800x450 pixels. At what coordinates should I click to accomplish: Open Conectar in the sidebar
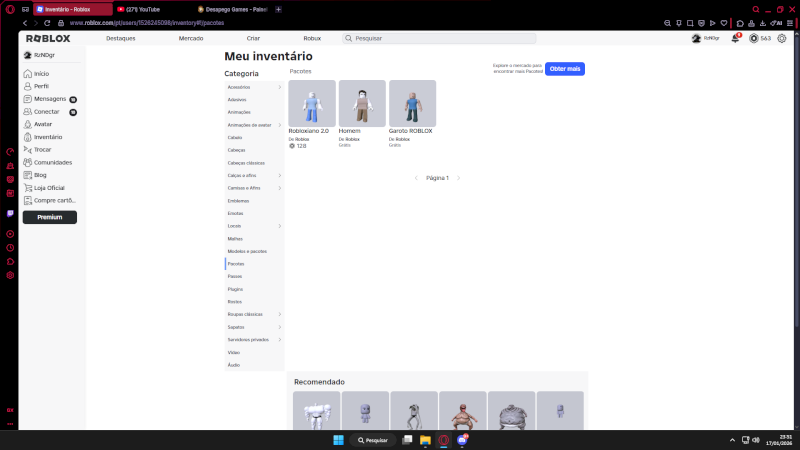click(49, 112)
